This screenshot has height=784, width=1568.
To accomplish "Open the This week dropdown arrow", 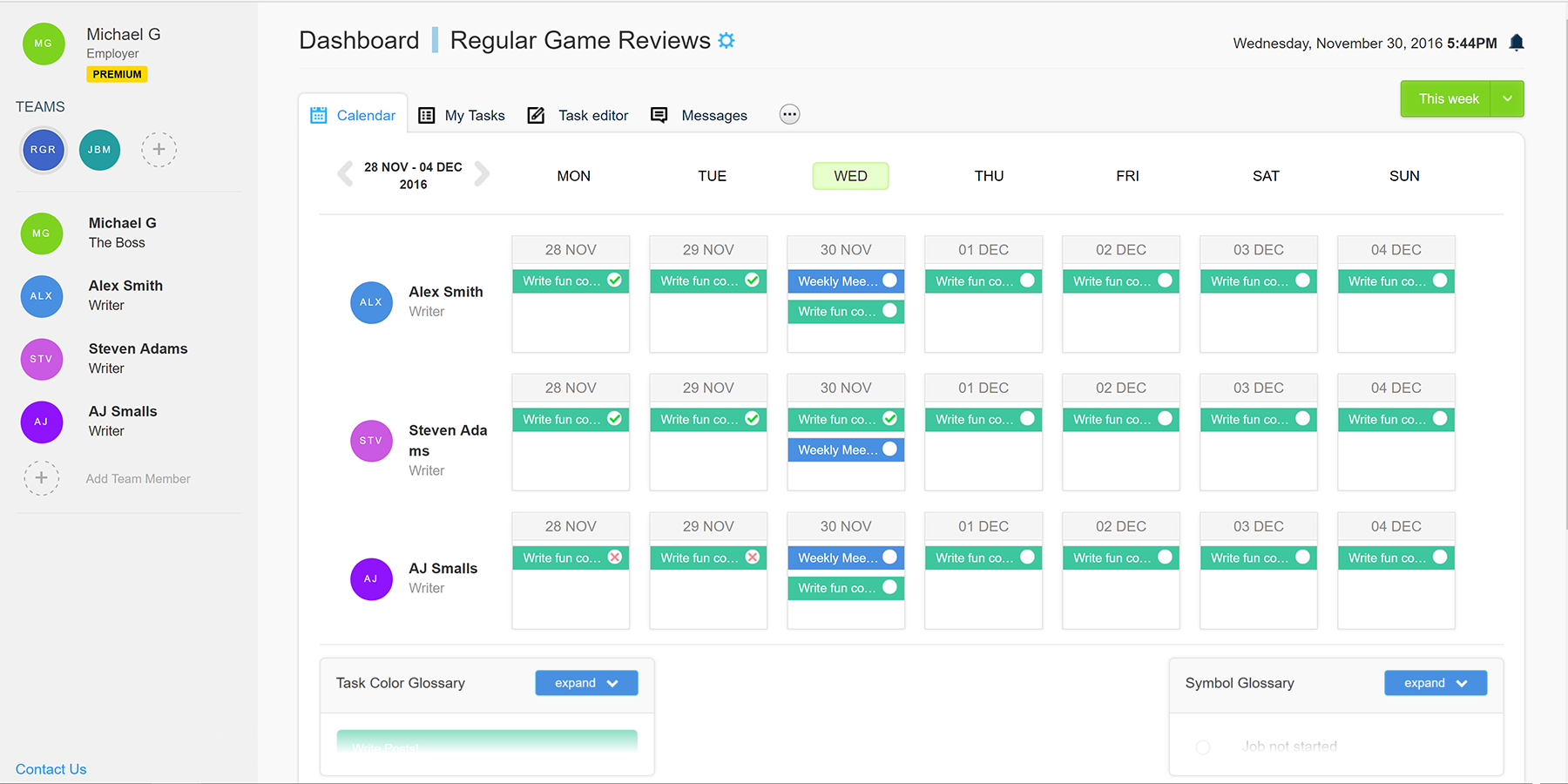I will pos(1507,98).
